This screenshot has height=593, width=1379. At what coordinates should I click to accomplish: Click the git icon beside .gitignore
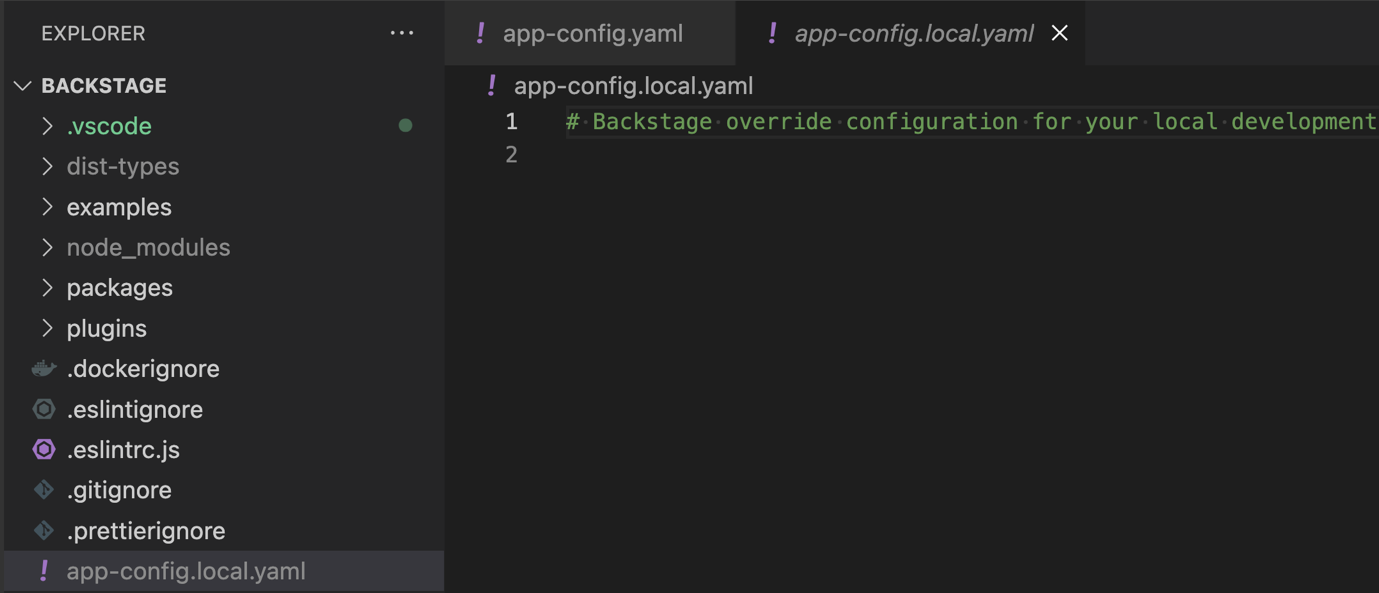tap(44, 490)
